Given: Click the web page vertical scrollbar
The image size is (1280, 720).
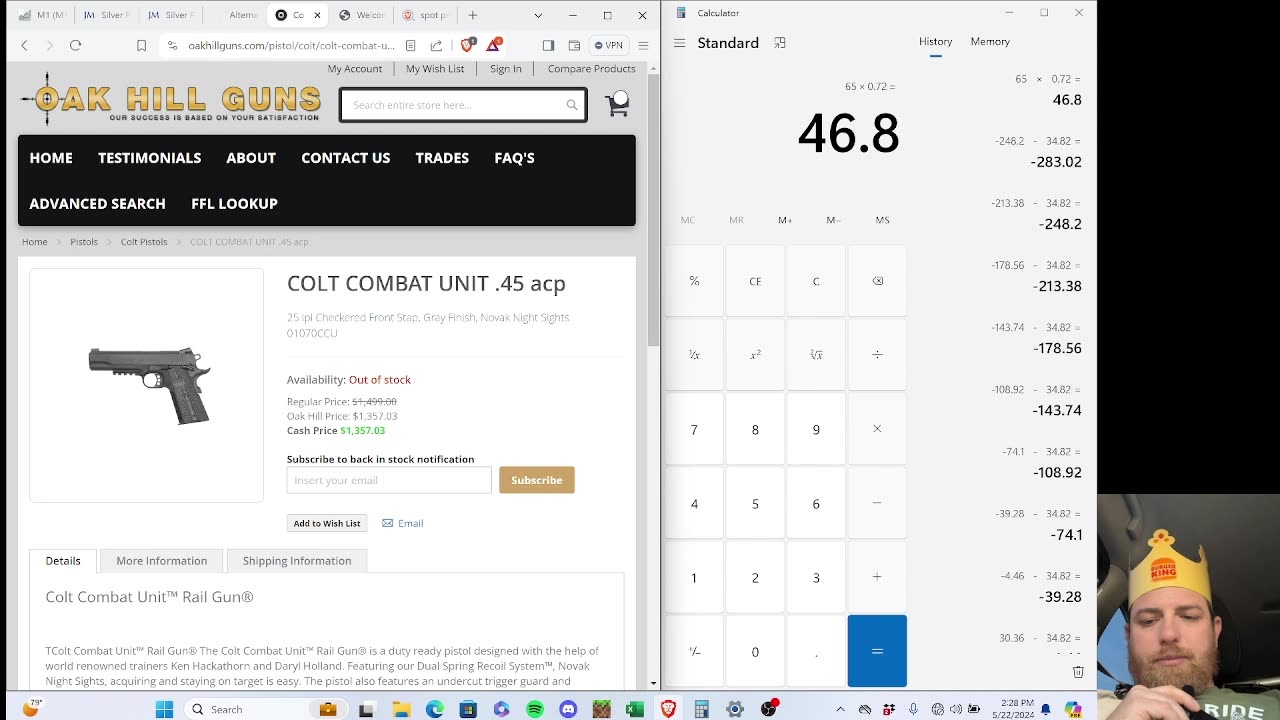Looking at the screenshot, I should (x=654, y=210).
